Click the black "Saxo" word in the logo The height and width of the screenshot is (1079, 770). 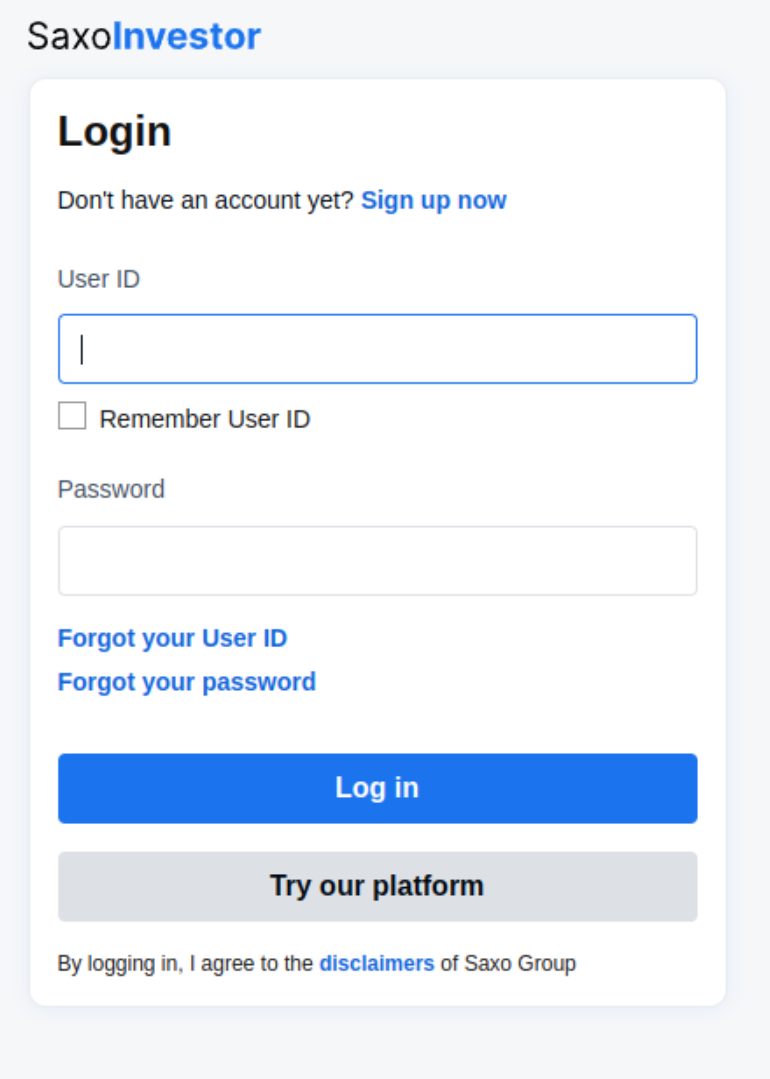(68, 37)
